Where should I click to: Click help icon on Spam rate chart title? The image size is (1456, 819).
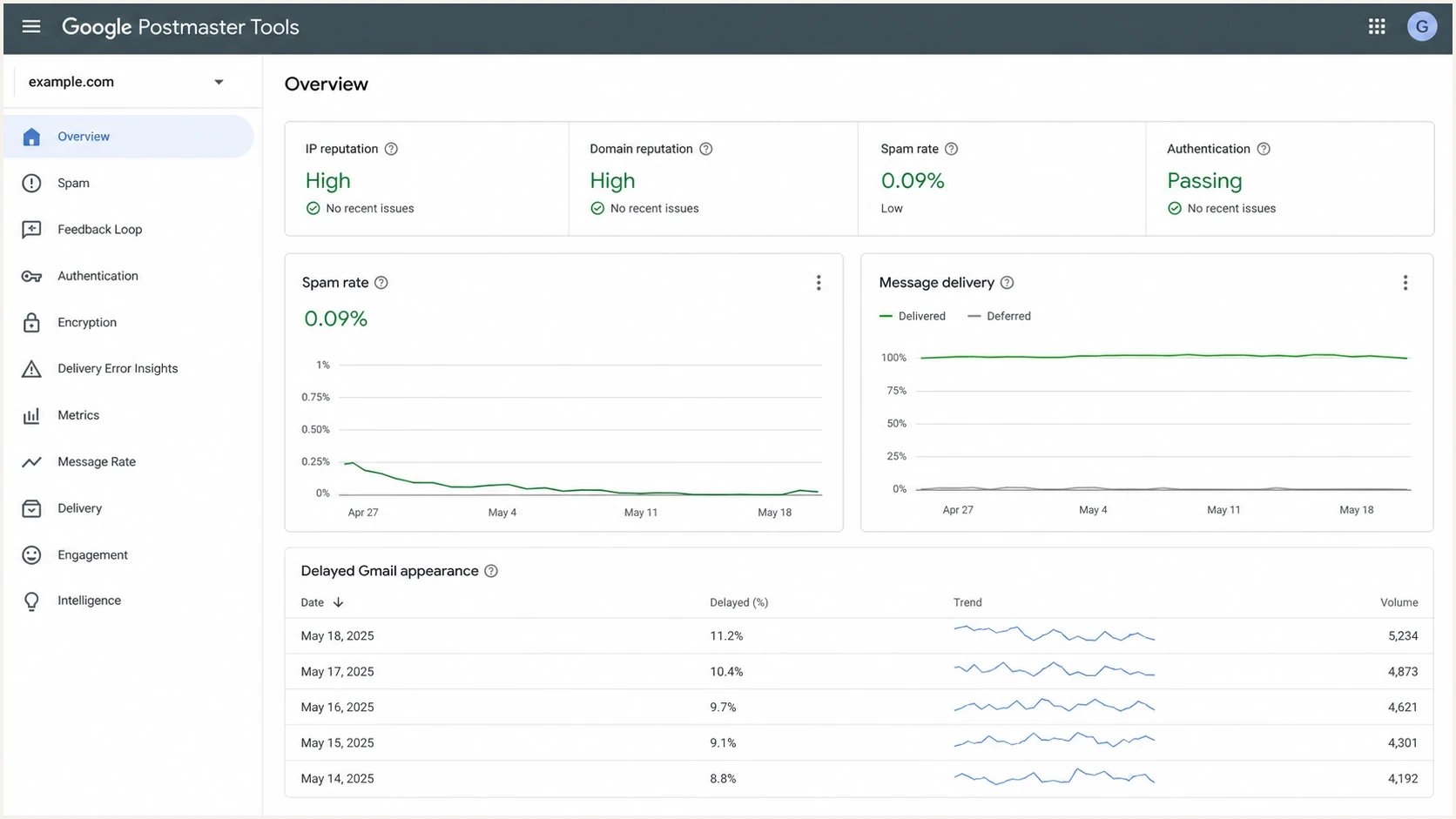point(381,283)
